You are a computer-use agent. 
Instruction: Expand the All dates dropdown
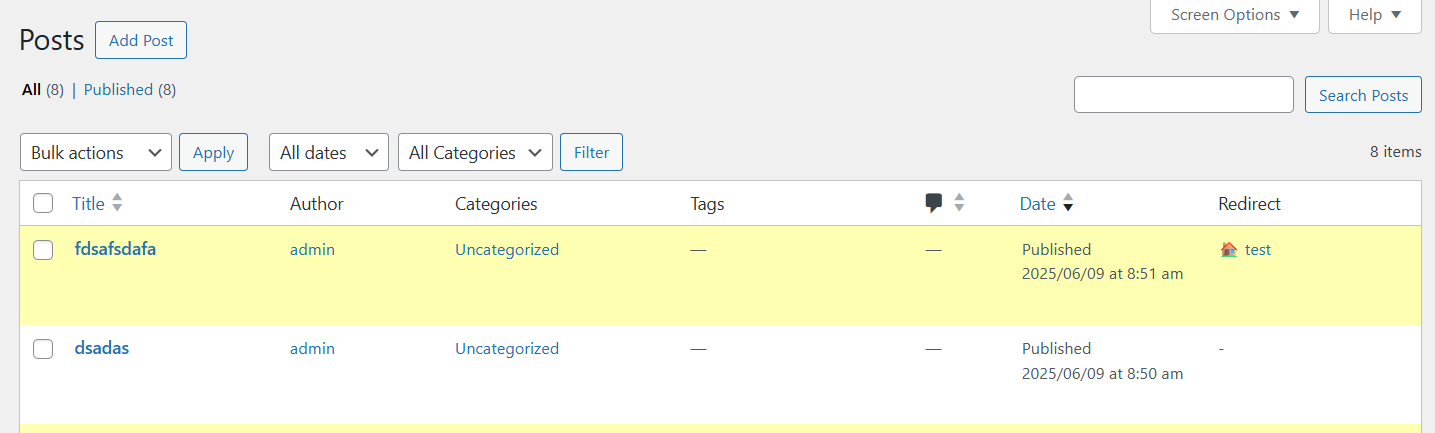pyautogui.click(x=328, y=152)
